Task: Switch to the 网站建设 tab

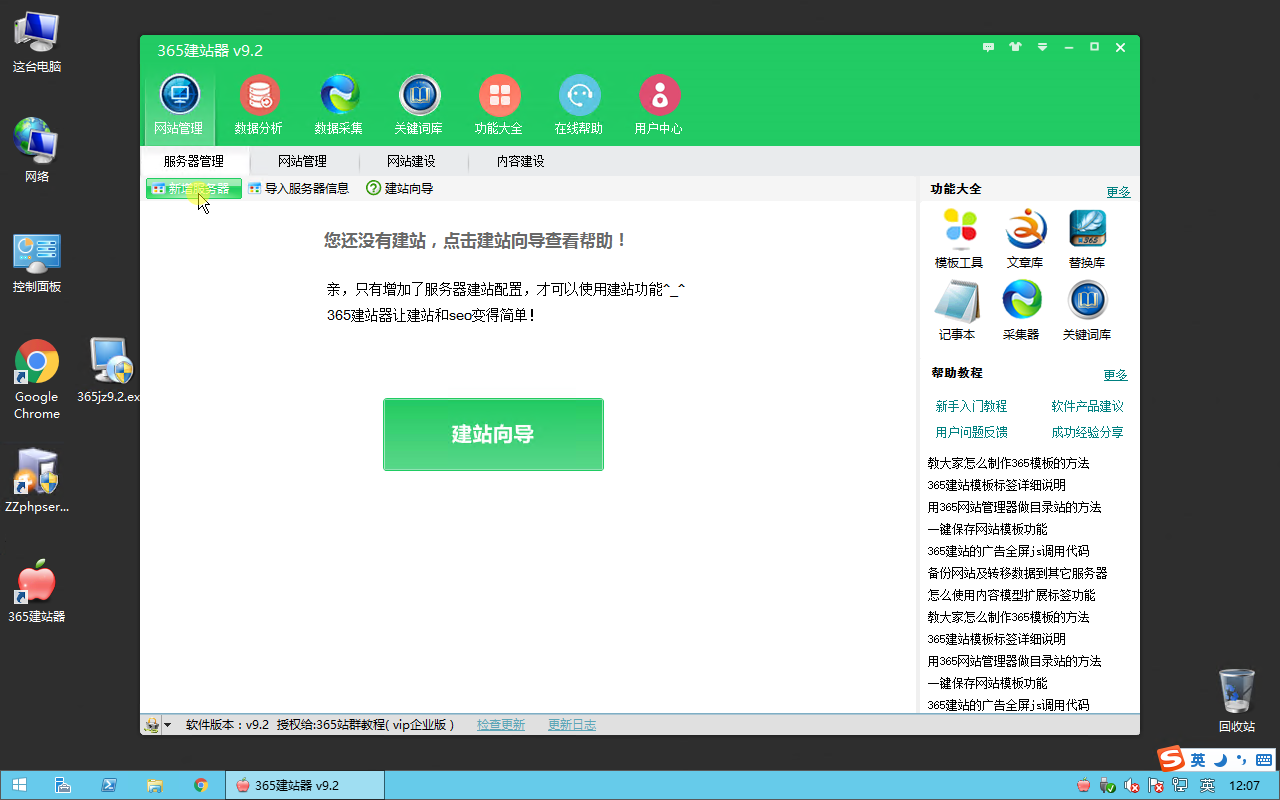Action: [x=411, y=161]
